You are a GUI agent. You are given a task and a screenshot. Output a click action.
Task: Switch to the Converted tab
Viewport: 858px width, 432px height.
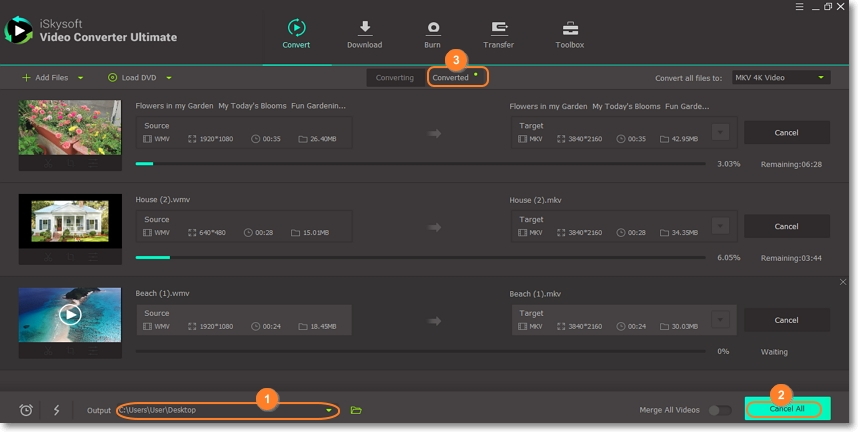click(451, 77)
